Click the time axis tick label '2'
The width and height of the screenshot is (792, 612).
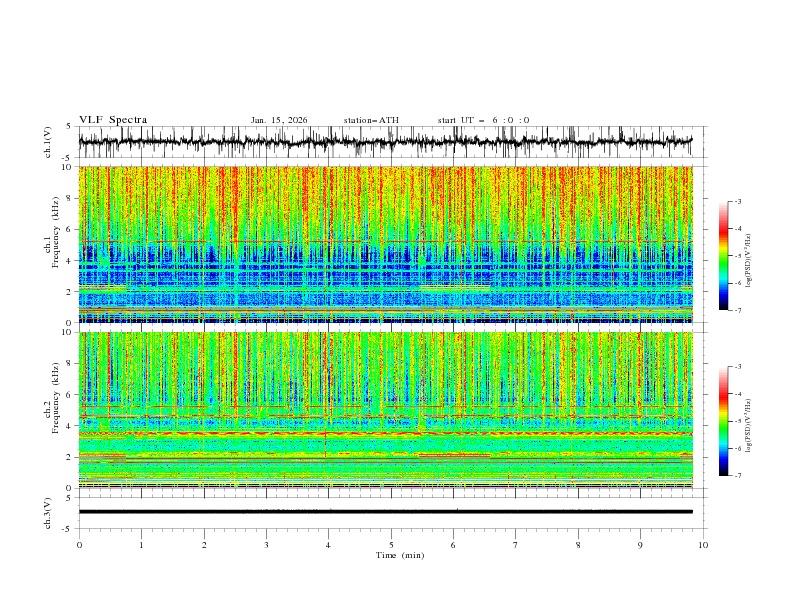point(204,545)
